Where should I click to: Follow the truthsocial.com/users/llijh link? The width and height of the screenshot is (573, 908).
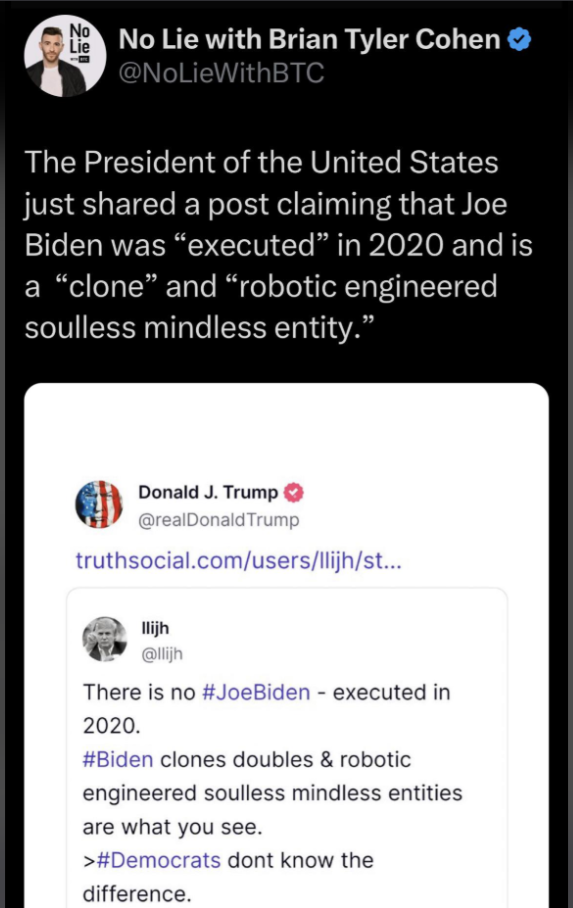[x=238, y=561]
